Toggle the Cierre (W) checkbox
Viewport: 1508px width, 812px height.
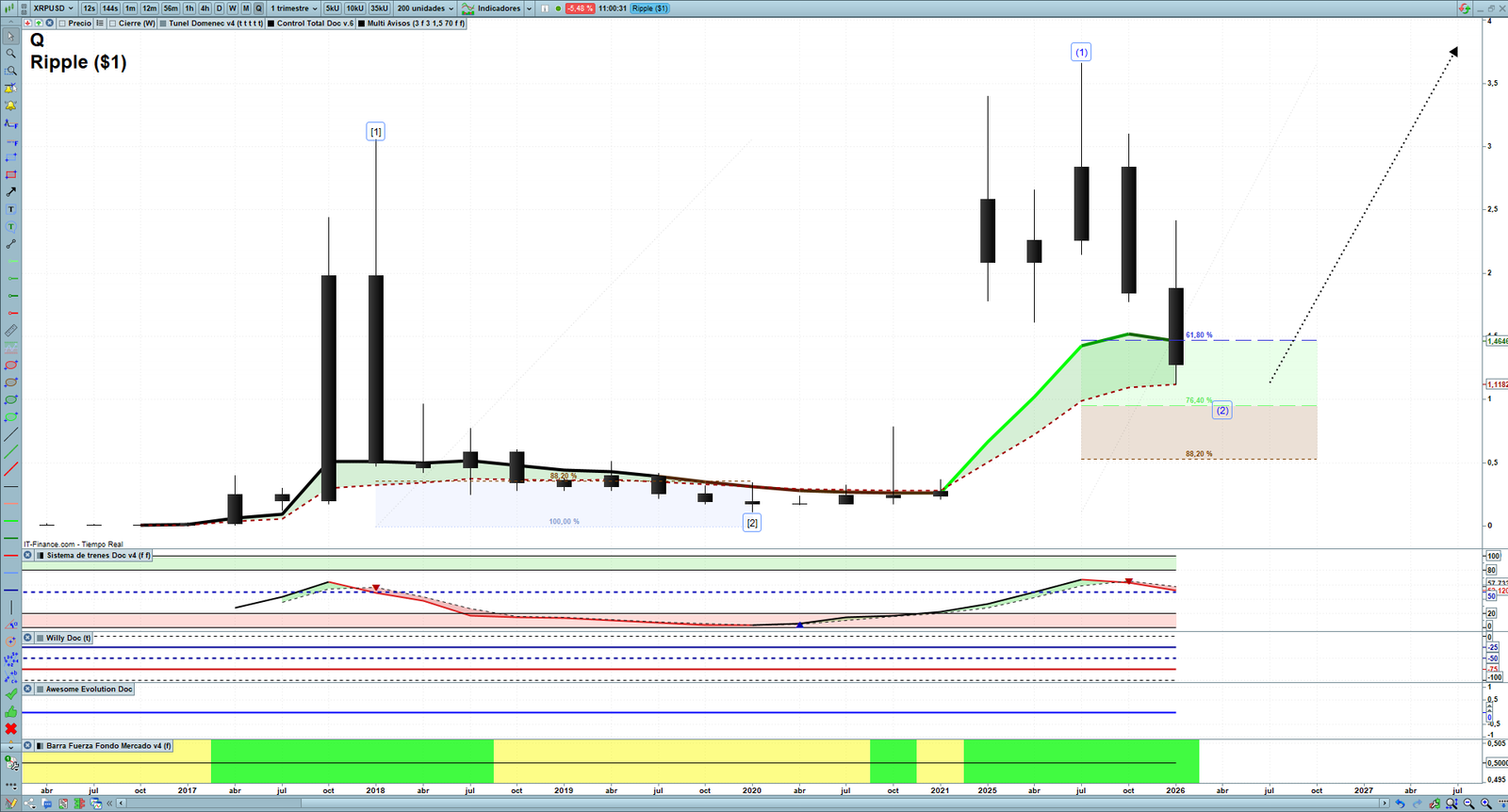pyautogui.click(x=113, y=23)
